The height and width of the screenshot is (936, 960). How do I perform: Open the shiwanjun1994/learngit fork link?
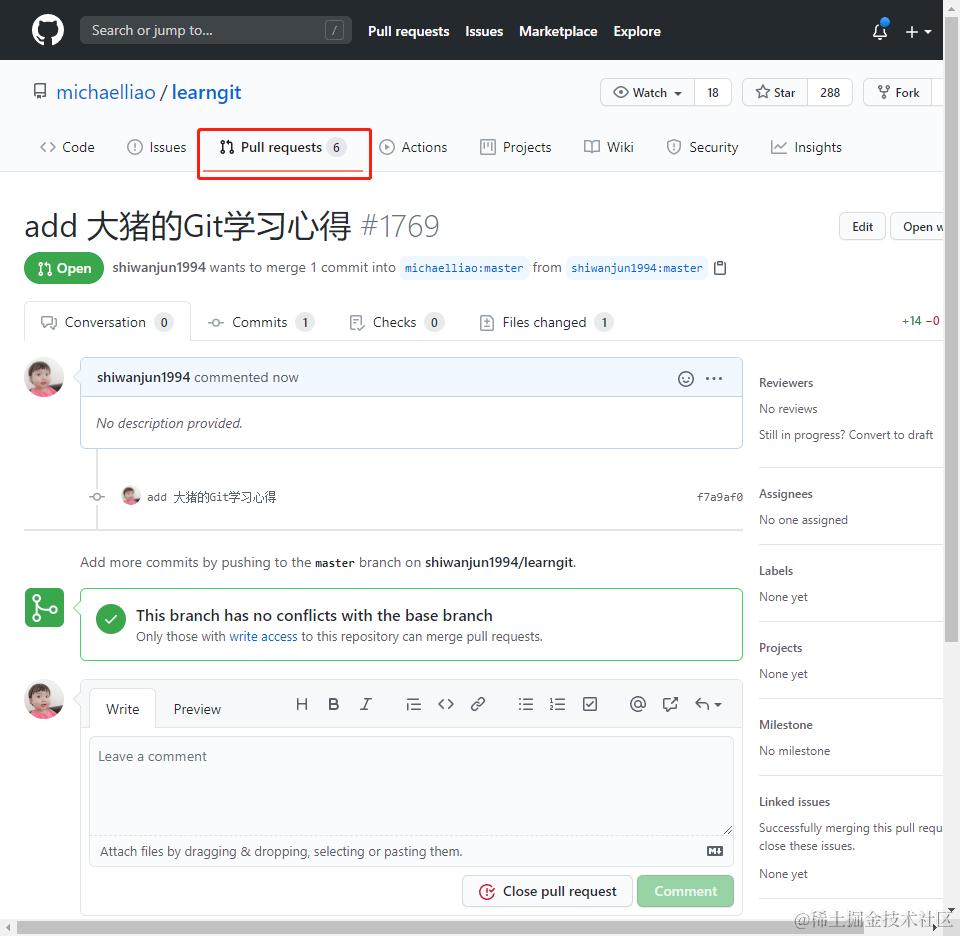pyautogui.click(x=499, y=562)
